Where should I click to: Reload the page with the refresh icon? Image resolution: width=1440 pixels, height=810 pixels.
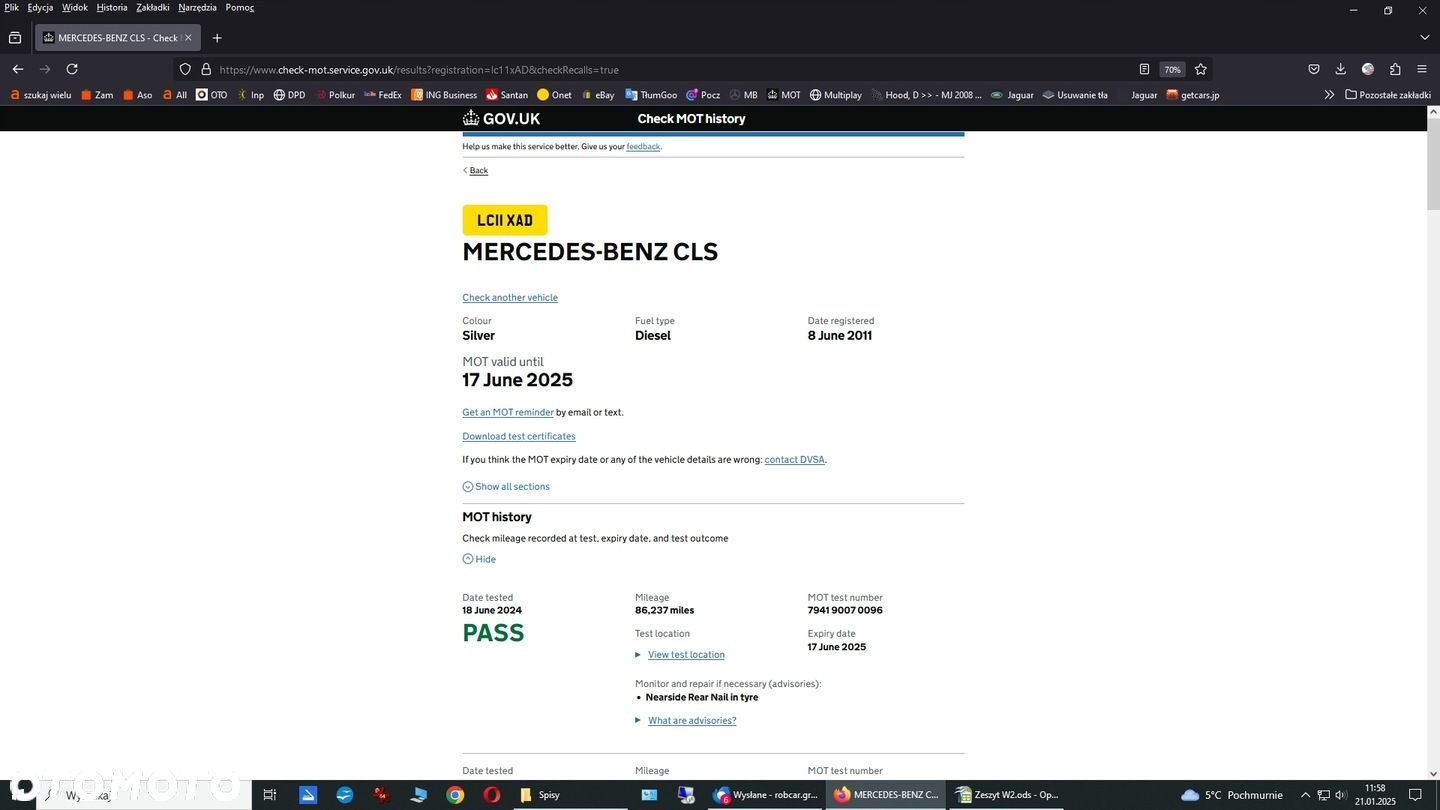(72, 69)
